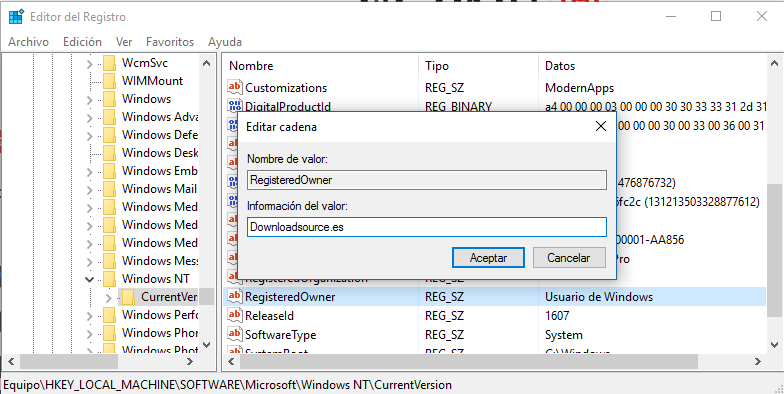Click the Información del valor text field
Image resolution: width=784 pixels, height=394 pixels.
(x=427, y=227)
